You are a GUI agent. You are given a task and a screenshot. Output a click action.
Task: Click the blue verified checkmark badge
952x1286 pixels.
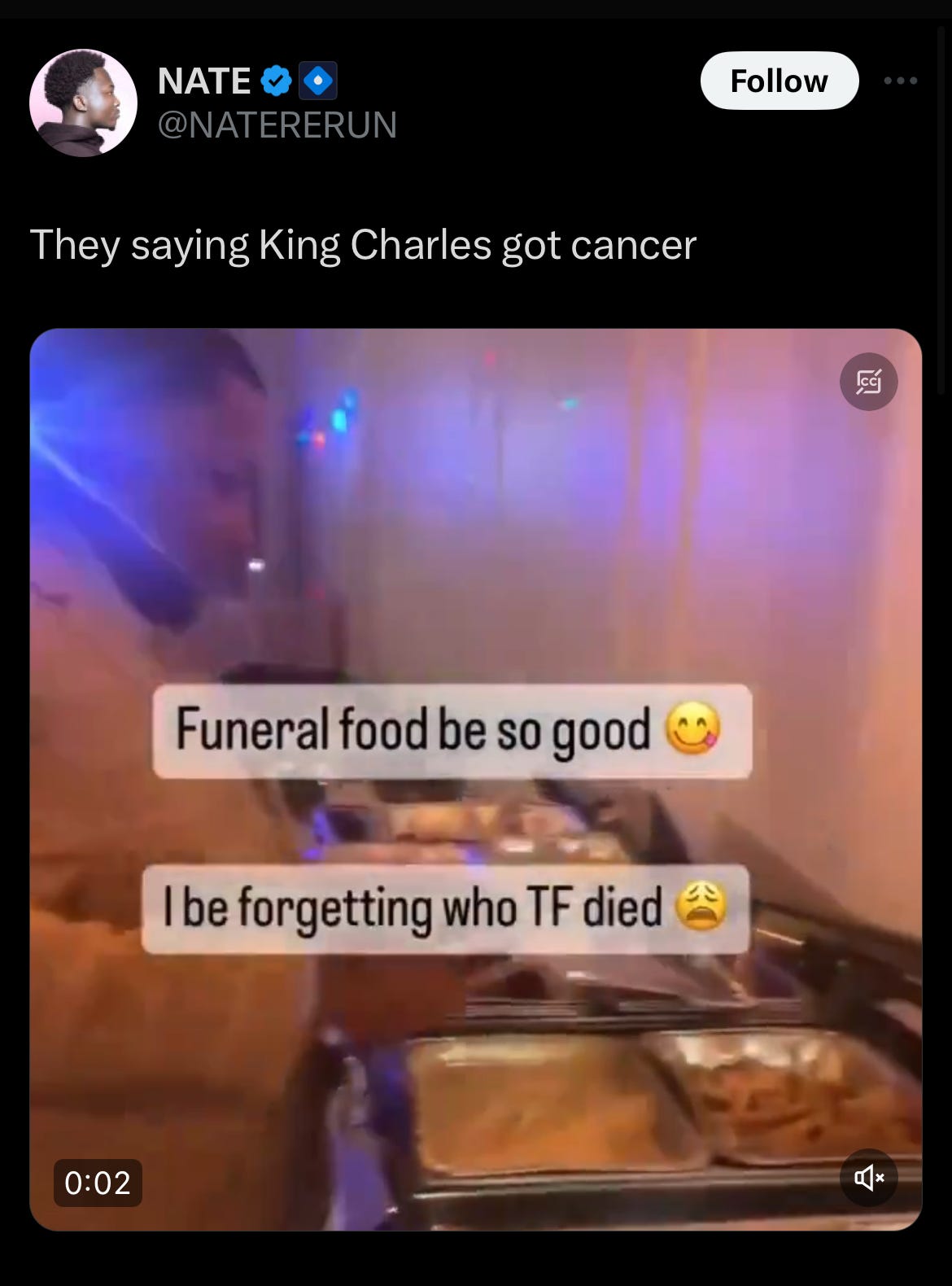(x=277, y=81)
